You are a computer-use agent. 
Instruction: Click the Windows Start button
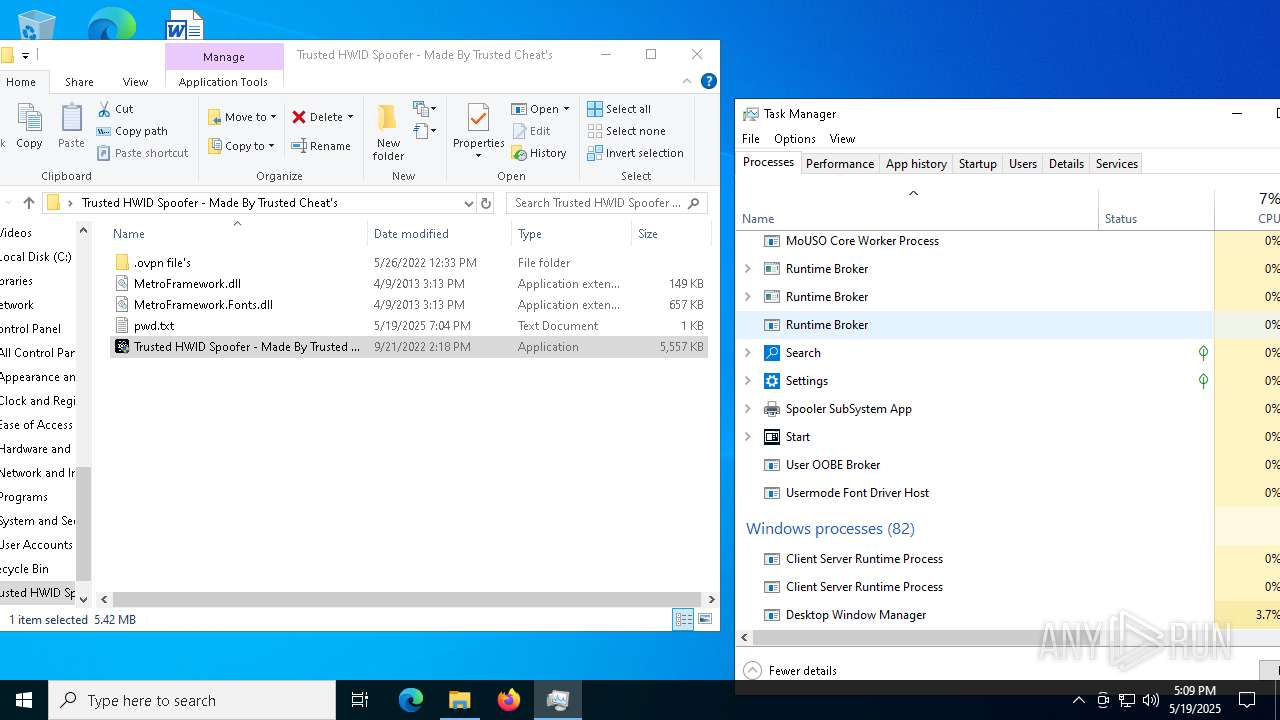coord(24,700)
